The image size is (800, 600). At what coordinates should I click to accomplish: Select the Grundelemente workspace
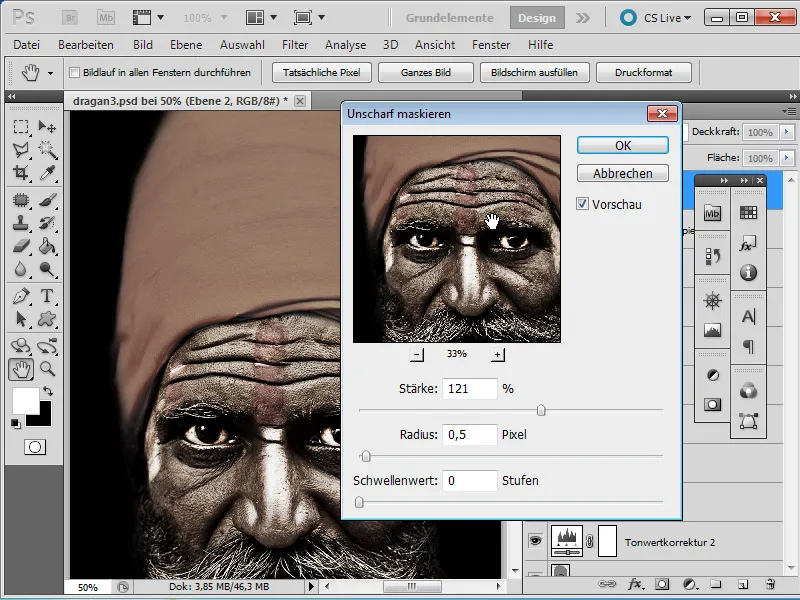(x=449, y=18)
